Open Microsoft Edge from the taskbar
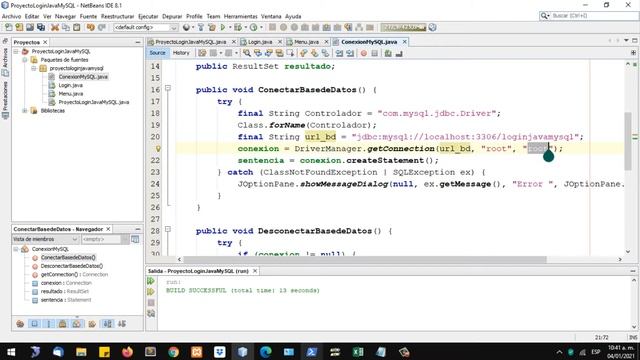Screen dimensions: 640x360 pyautogui.click(x=266, y=351)
